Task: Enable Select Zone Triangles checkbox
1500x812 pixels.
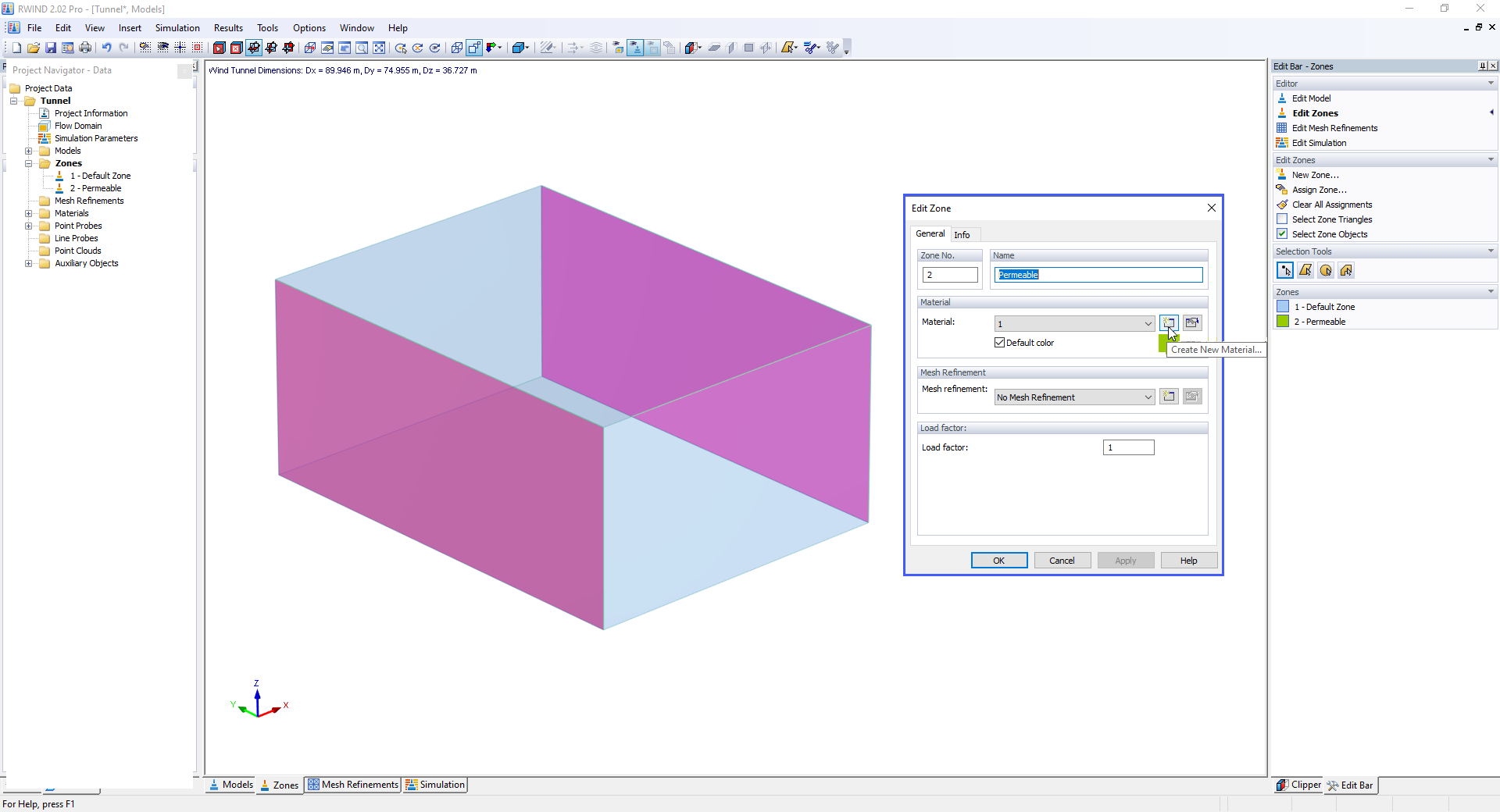Action: pos(1282,219)
